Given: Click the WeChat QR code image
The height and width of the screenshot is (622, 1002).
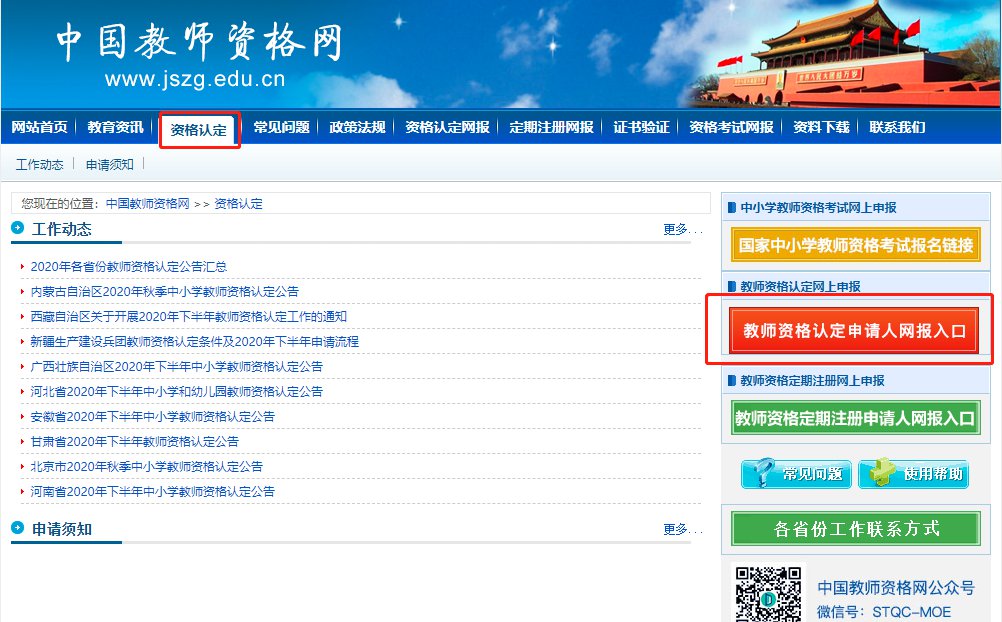Looking at the screenshot, I should click(x=768, y=594).
